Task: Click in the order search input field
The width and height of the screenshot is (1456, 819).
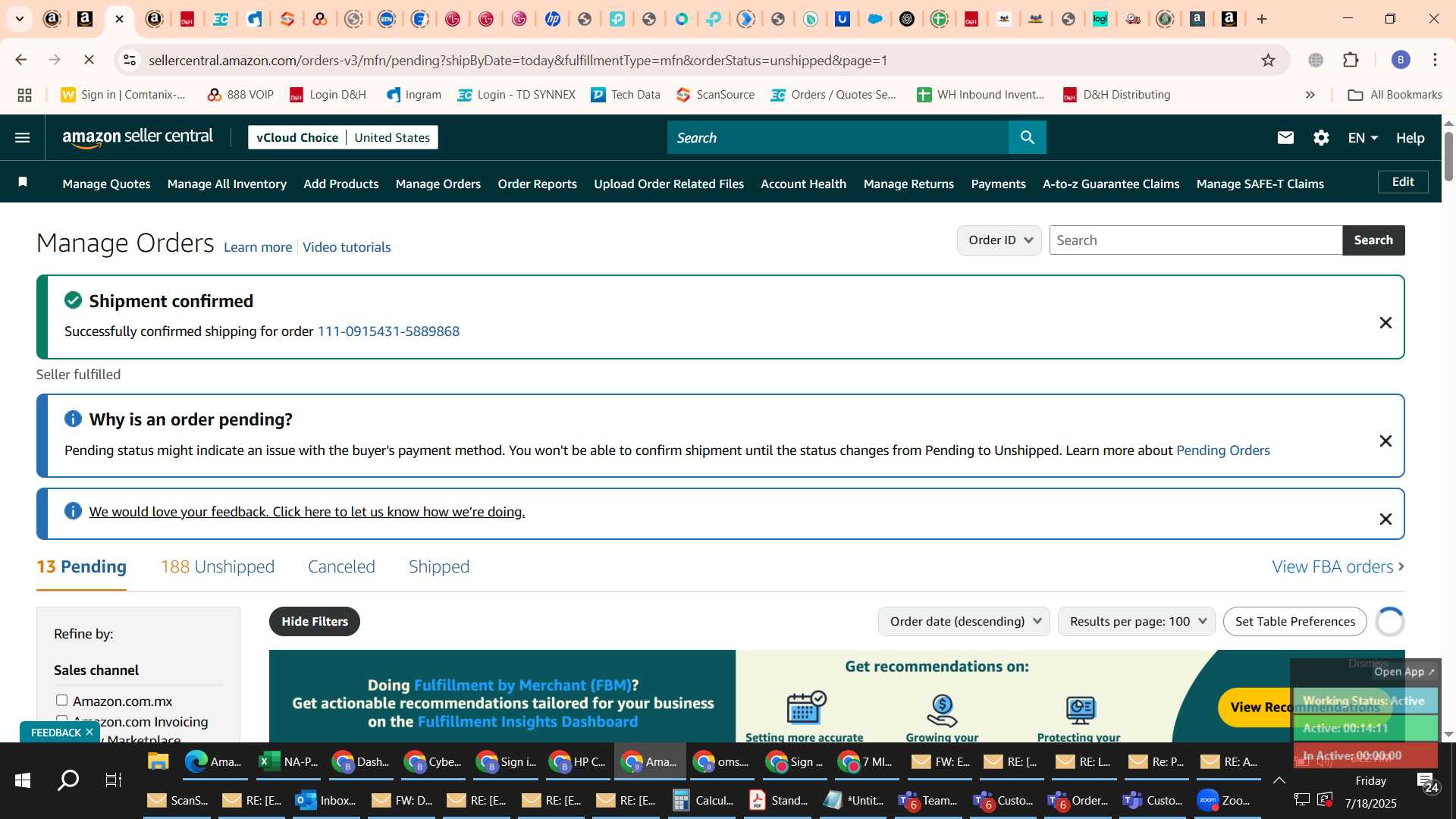Action: pos(1196,240)
